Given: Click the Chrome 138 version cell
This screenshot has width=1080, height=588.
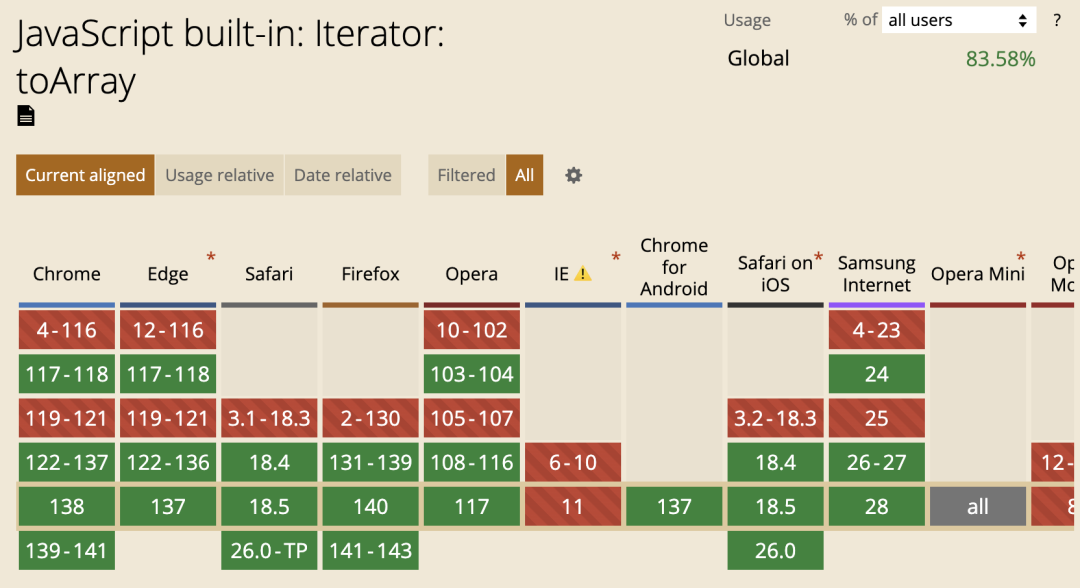Looking at the screenshot, I should pyautogui.click(x=67, y=507).
